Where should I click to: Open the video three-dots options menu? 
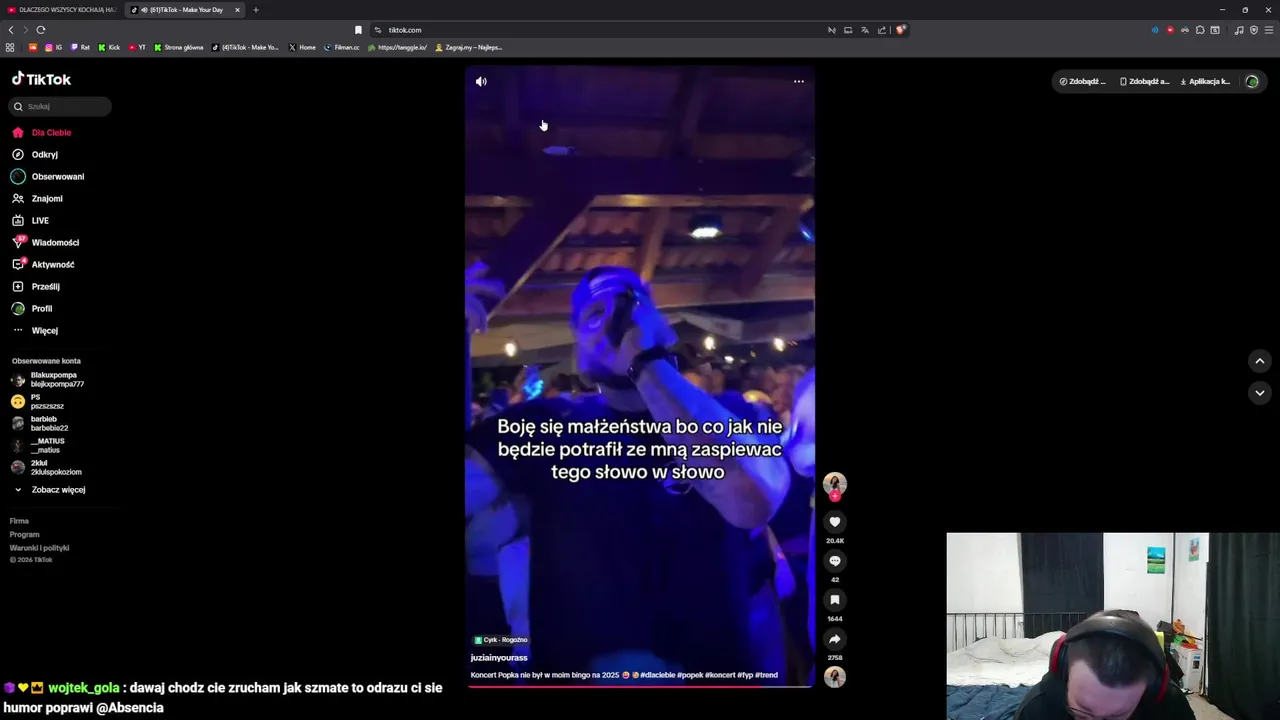click(798, 82)
